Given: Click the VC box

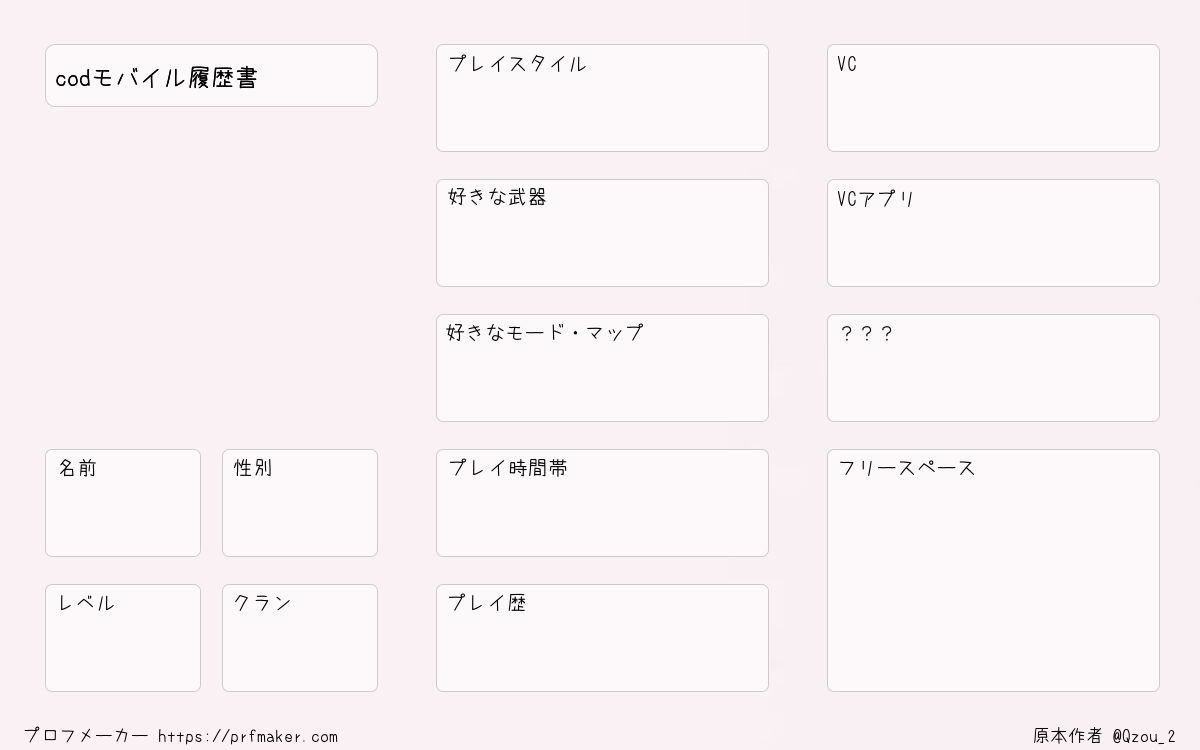Looking at the screenshot, I should coord(993,98).
